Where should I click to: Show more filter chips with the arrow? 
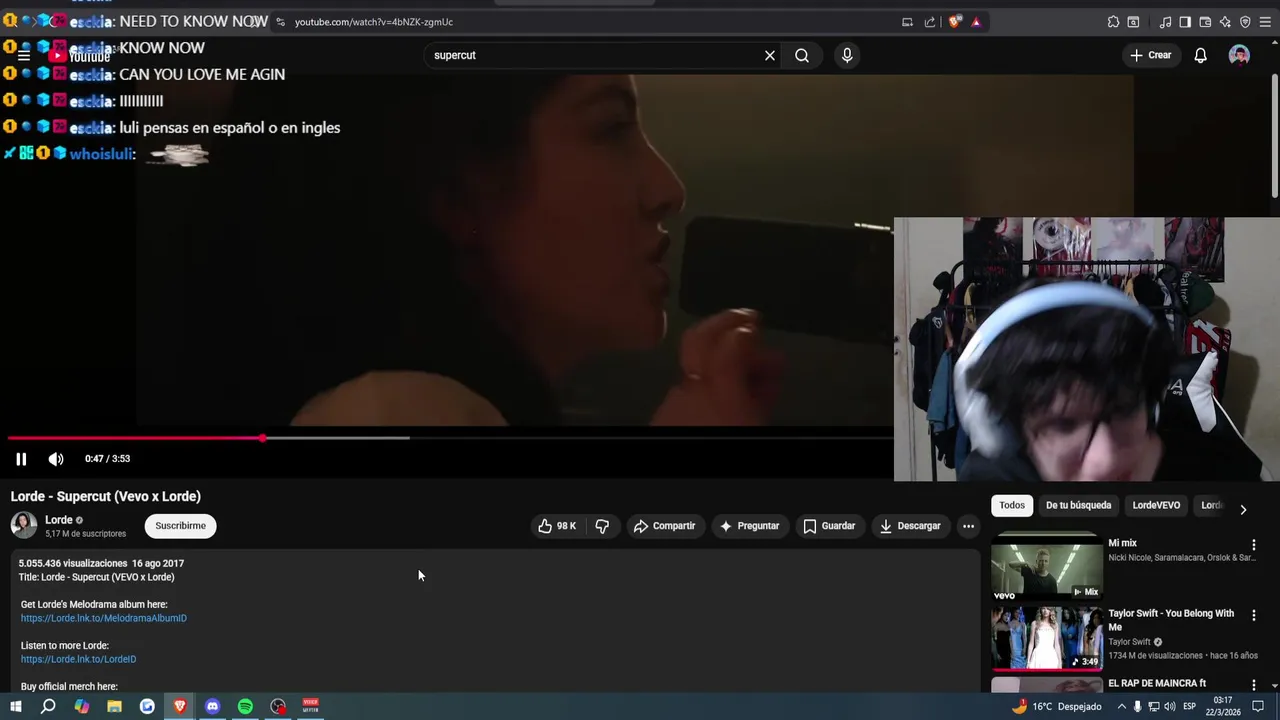(x=1243, y=509)
